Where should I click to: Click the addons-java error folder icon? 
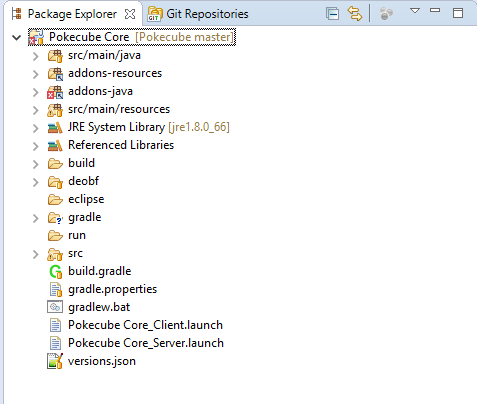[x=55, y=92]
